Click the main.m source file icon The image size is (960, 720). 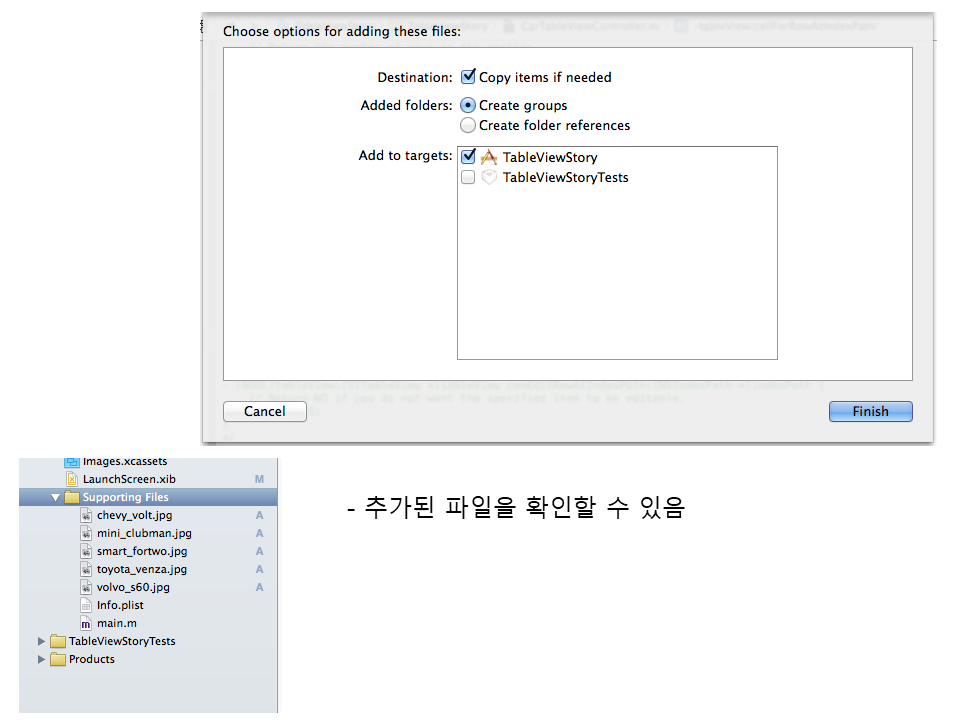(x=86, y=624)
